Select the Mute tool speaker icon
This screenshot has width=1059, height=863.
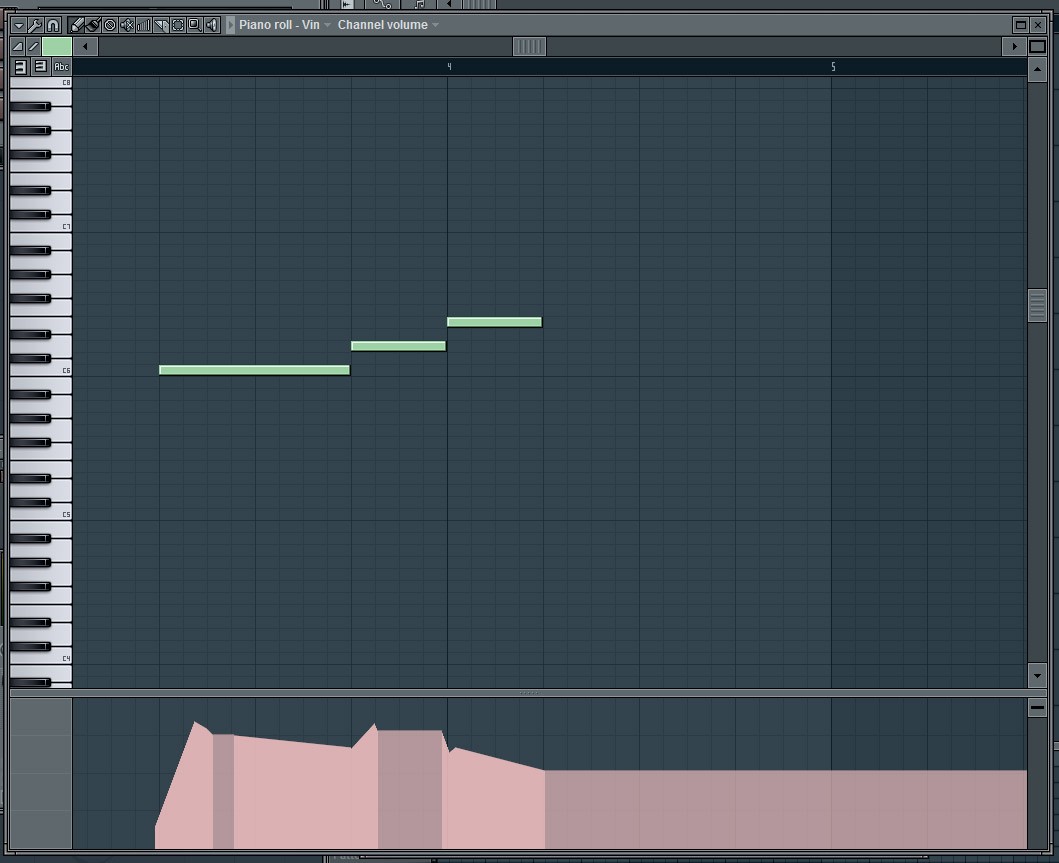tap(127, 25)
